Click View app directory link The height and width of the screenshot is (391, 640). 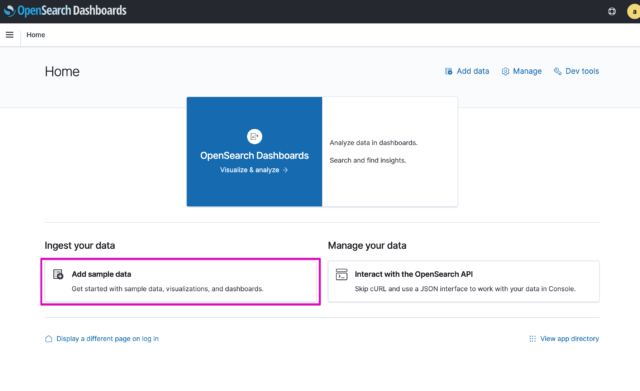pos(569,339)
